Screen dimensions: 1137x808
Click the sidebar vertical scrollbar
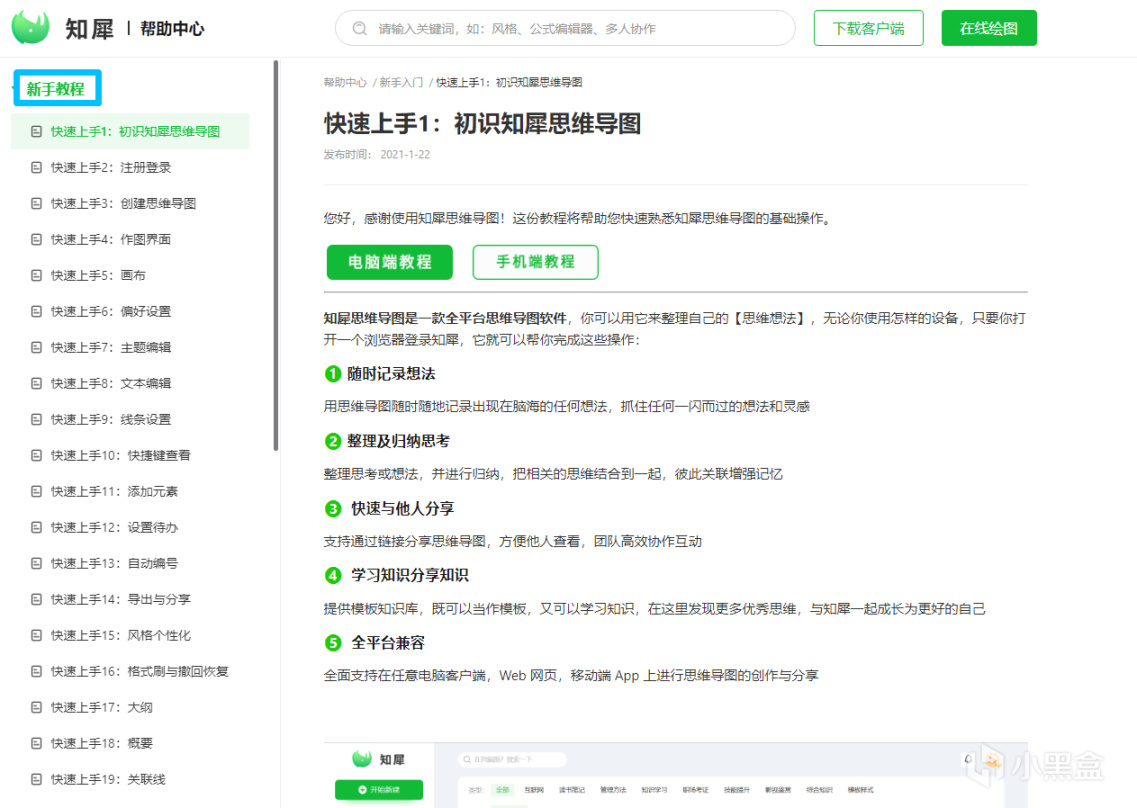(276, 255)
